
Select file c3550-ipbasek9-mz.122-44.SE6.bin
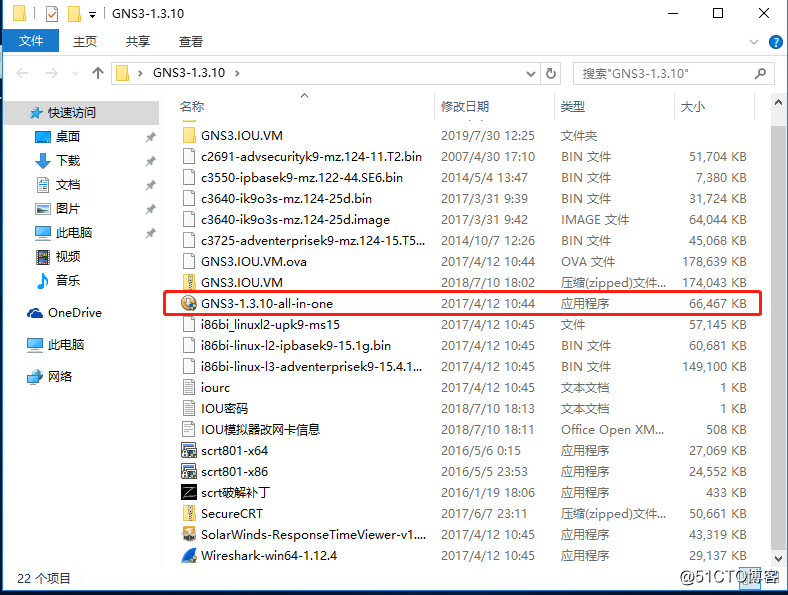coord(302,177)
